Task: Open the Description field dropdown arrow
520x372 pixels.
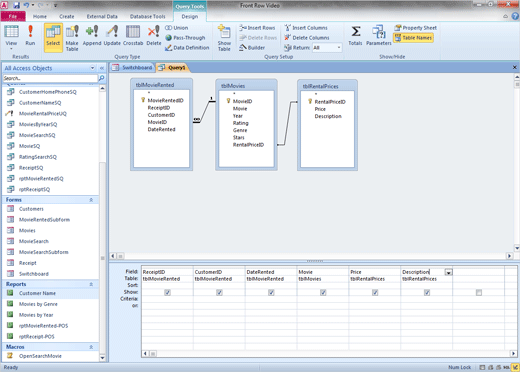Action: point(449,272)
